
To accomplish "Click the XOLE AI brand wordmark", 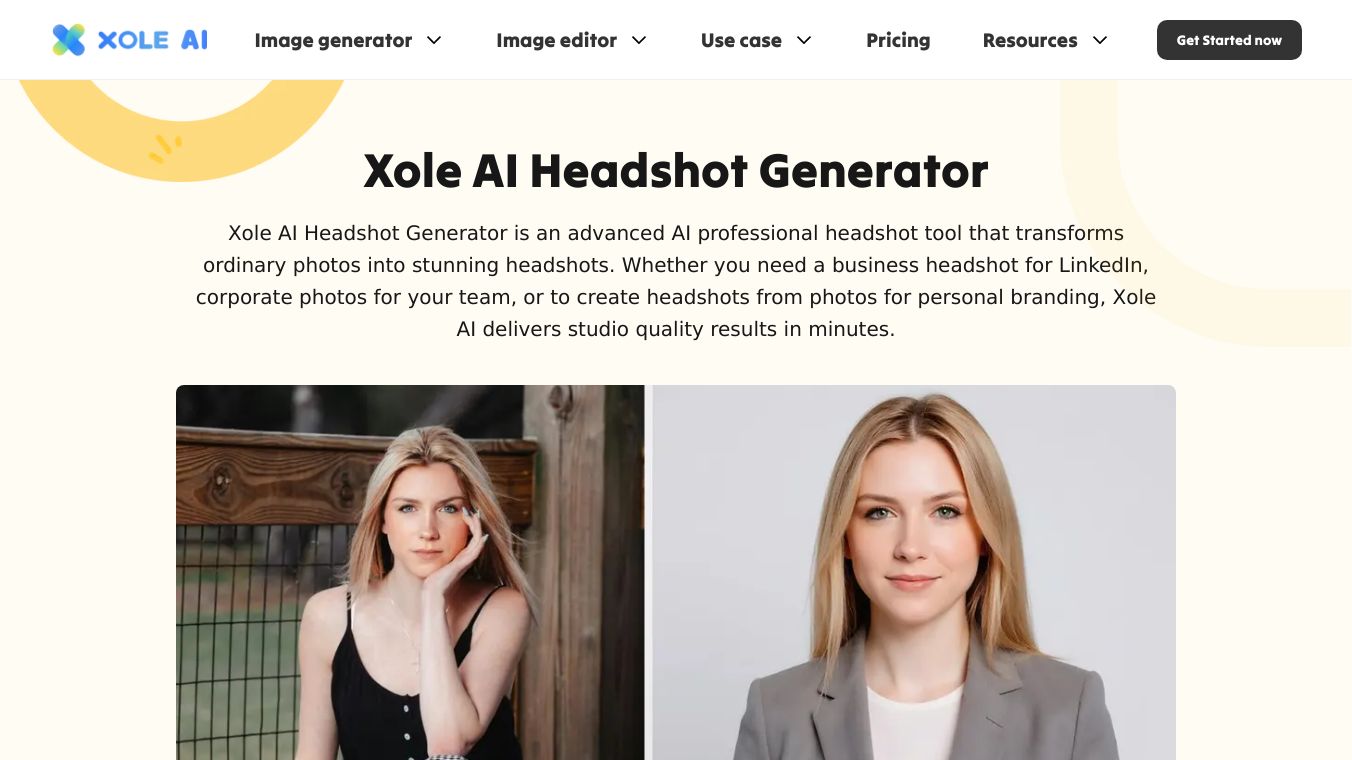I will (153, 40).
